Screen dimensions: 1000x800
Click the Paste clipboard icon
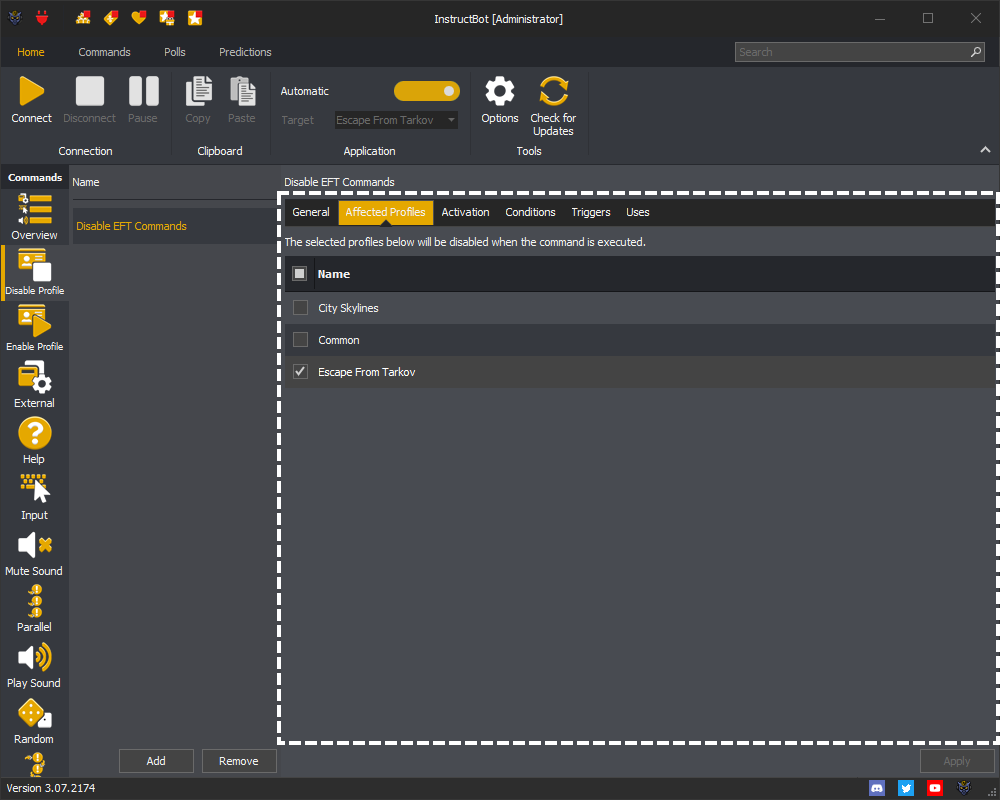pyautogui.click(x=242, y=91)
